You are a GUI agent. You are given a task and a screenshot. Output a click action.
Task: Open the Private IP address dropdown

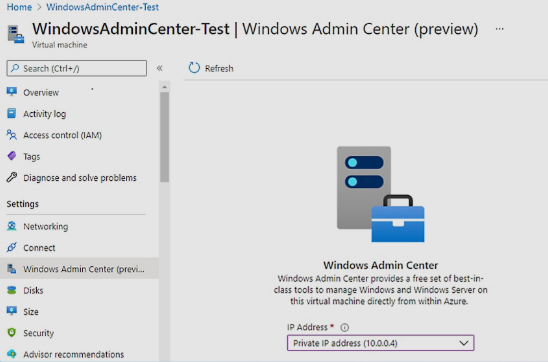tap(380, 343)
